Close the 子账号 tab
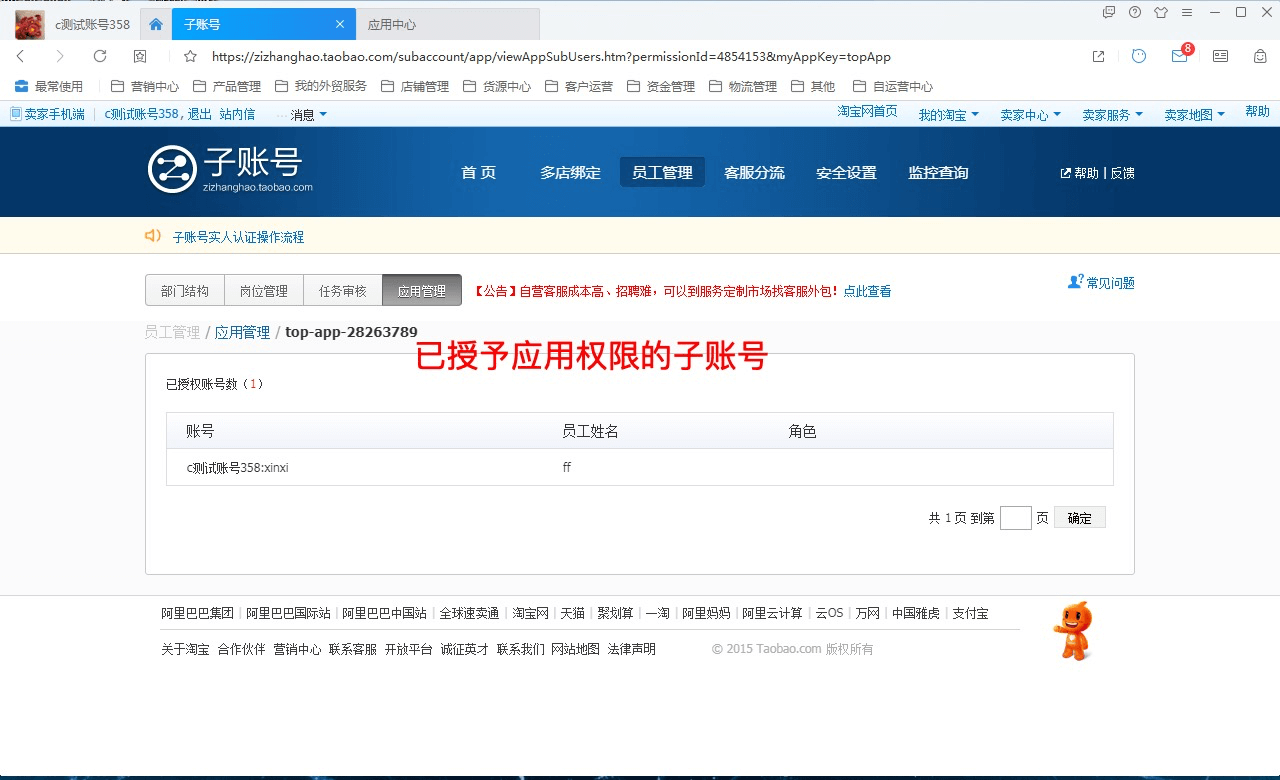 pos(340,24)
